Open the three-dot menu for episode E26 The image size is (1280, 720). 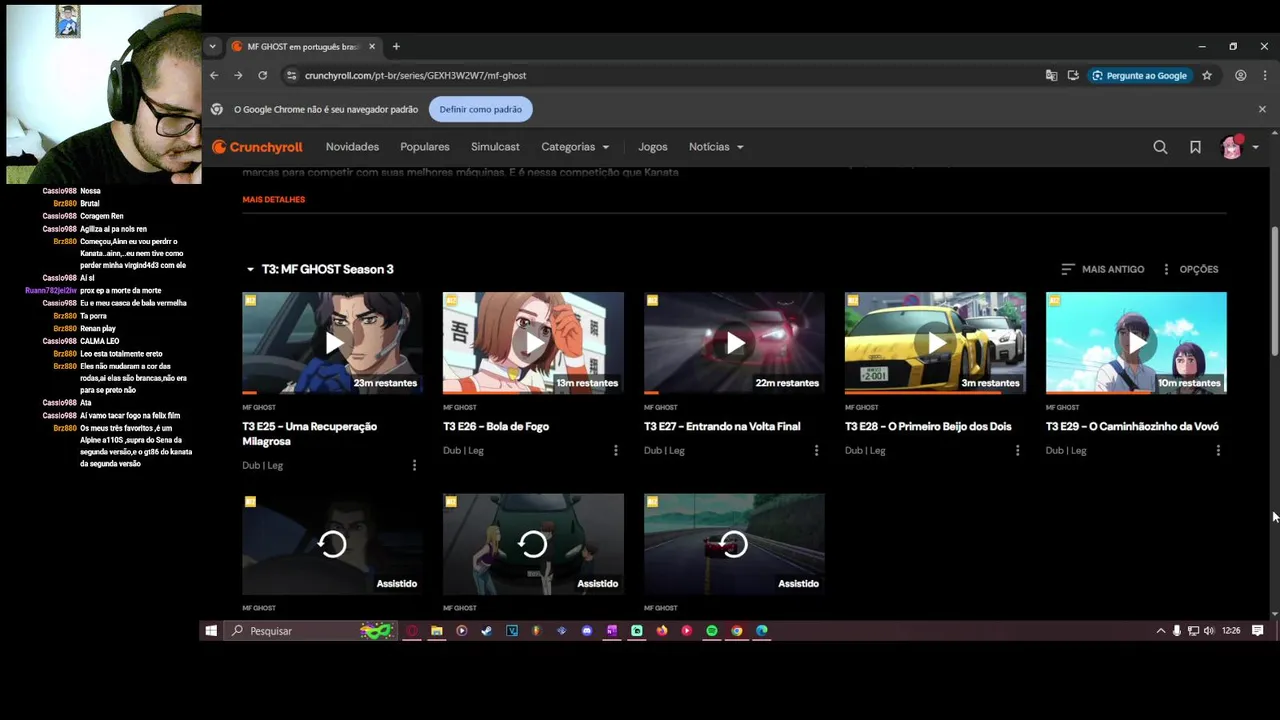click(x=615, y=450)
